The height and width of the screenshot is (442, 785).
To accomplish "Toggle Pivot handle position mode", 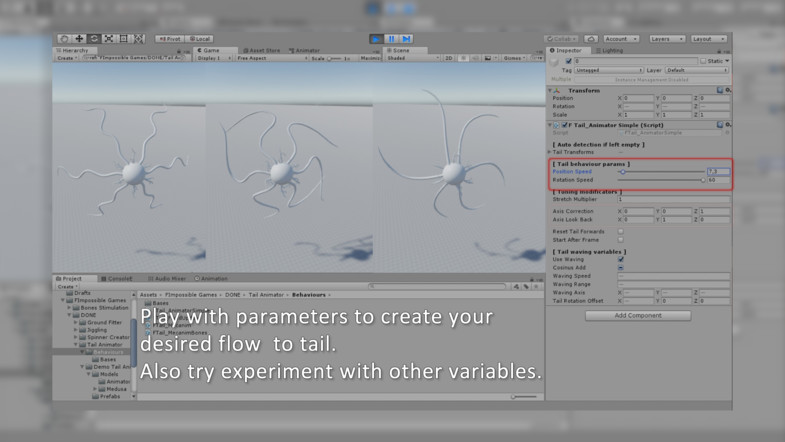I will (x=170, y=39).
